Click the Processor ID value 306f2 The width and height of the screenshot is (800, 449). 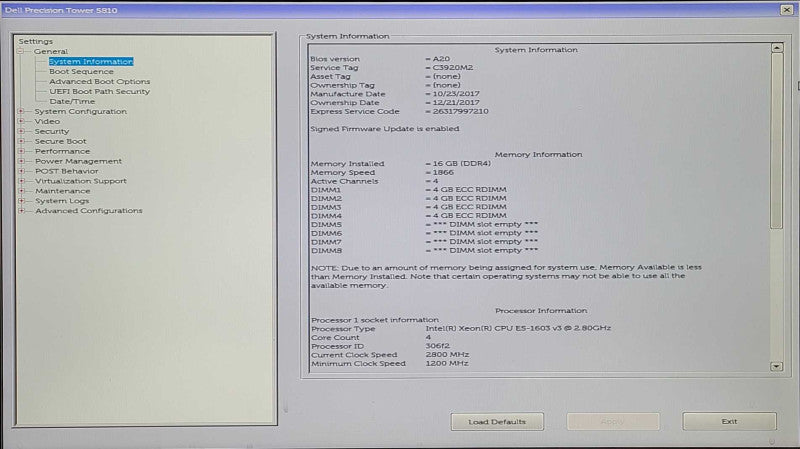(x=437, y=346)
